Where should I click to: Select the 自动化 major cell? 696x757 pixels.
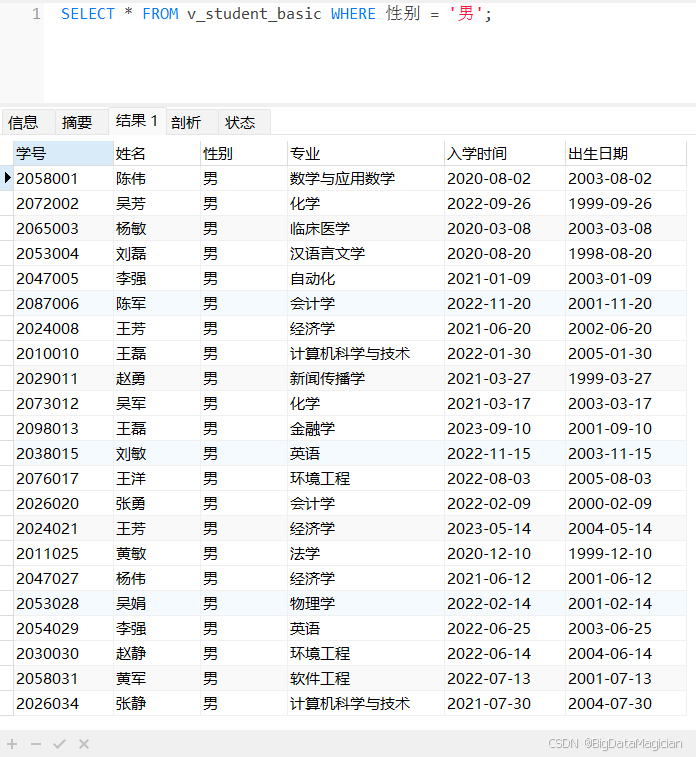[365, 279]
